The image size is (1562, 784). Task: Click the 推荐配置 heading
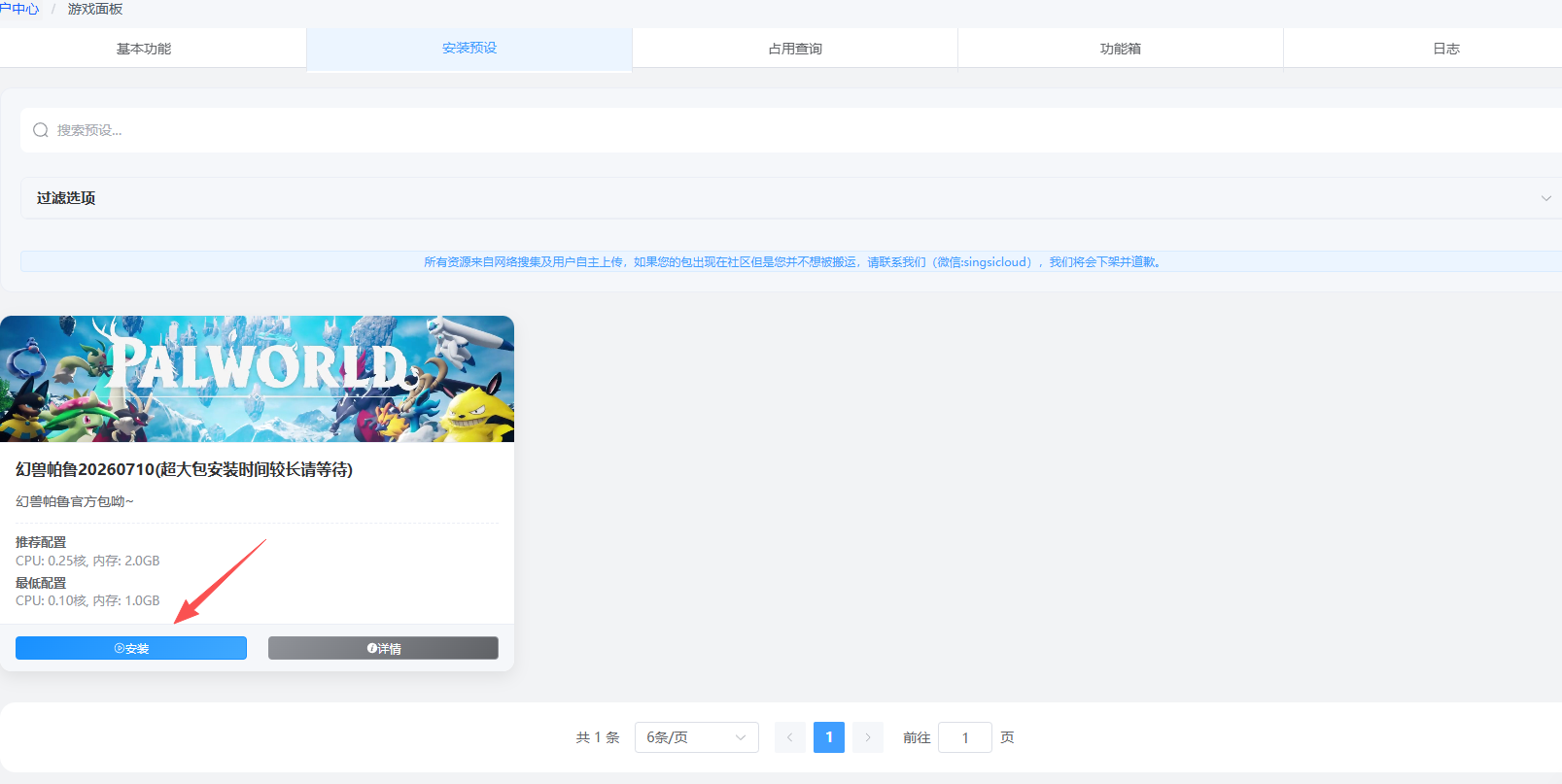(x=41, y=542)
